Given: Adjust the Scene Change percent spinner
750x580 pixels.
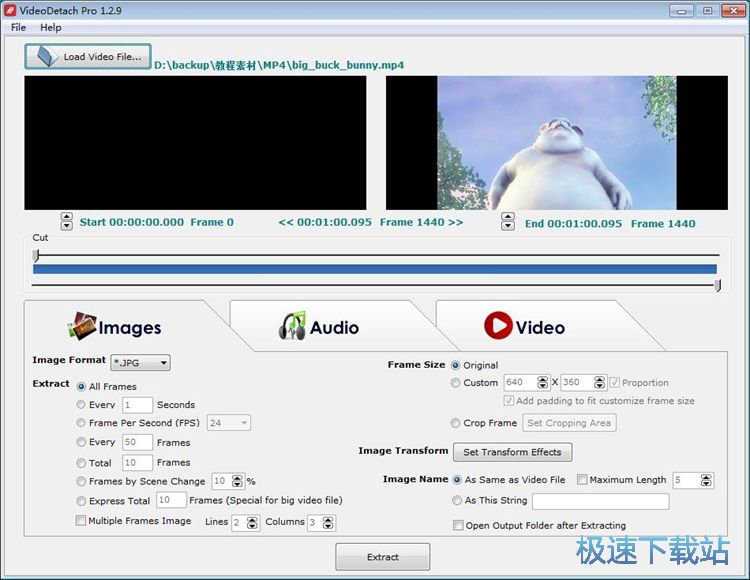Looking at the screenshot, I should [237, 481].
